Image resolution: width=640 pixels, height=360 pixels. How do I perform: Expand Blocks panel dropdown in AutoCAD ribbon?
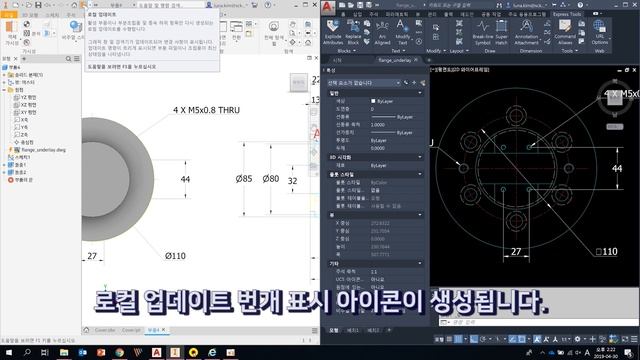[x=354, y=51]
